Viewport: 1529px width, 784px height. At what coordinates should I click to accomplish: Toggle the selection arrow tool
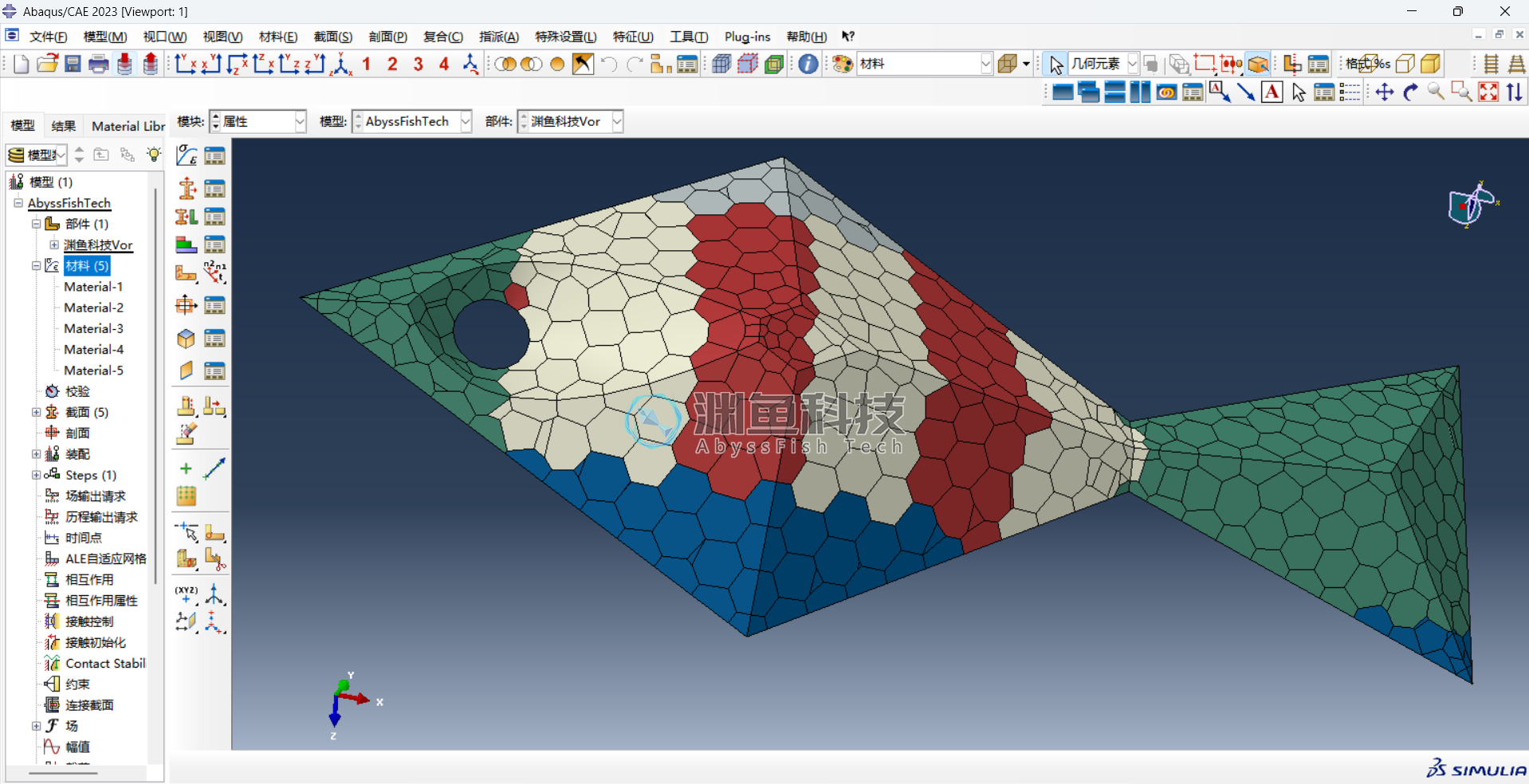(1055, 64)
